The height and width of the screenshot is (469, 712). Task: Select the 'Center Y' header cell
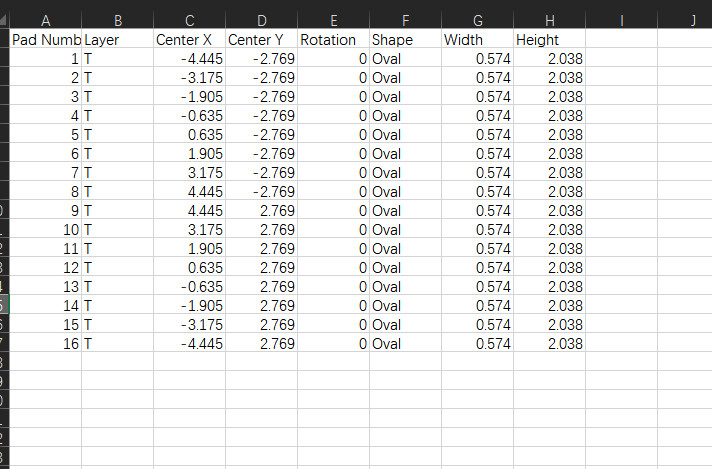click(261, 40)
